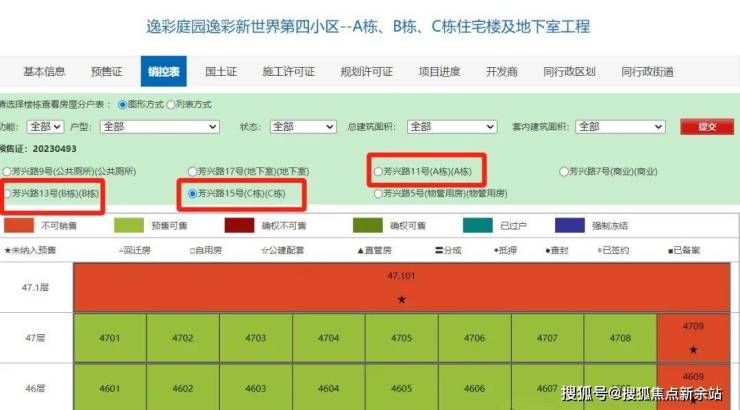Select the 销控表 tab

(x=163, y=71)
